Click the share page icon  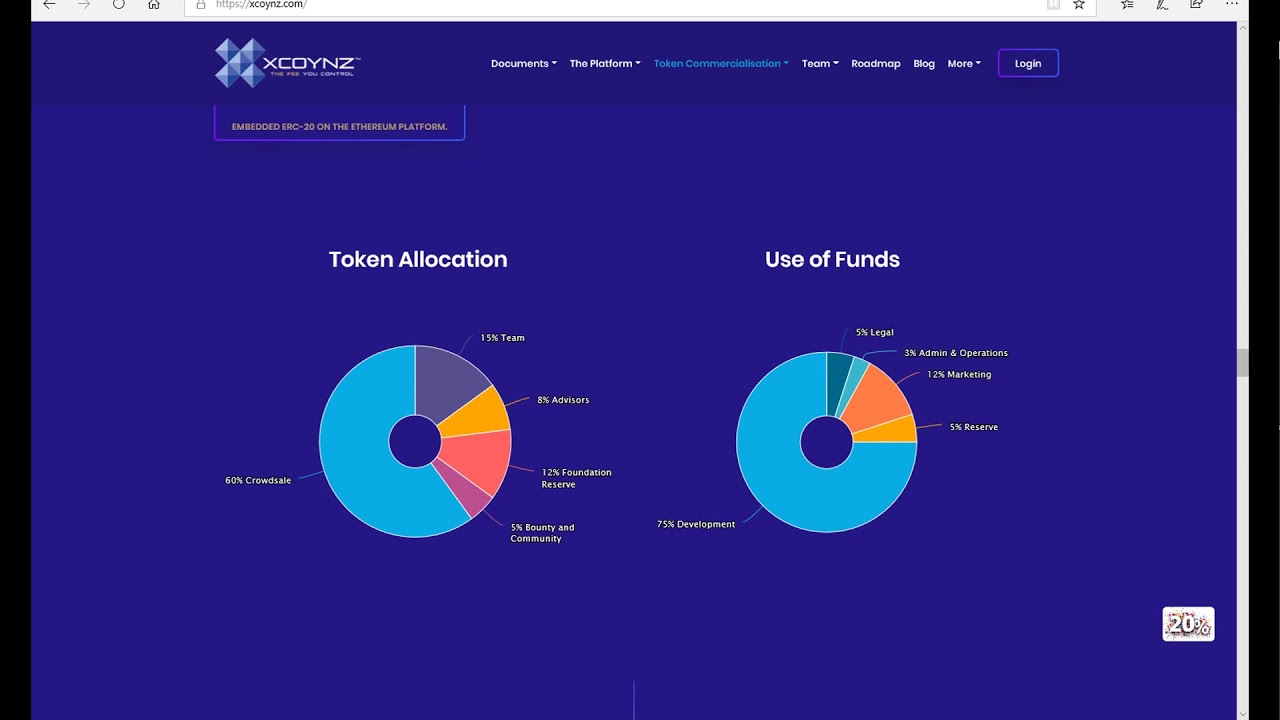coord(1196,4)
